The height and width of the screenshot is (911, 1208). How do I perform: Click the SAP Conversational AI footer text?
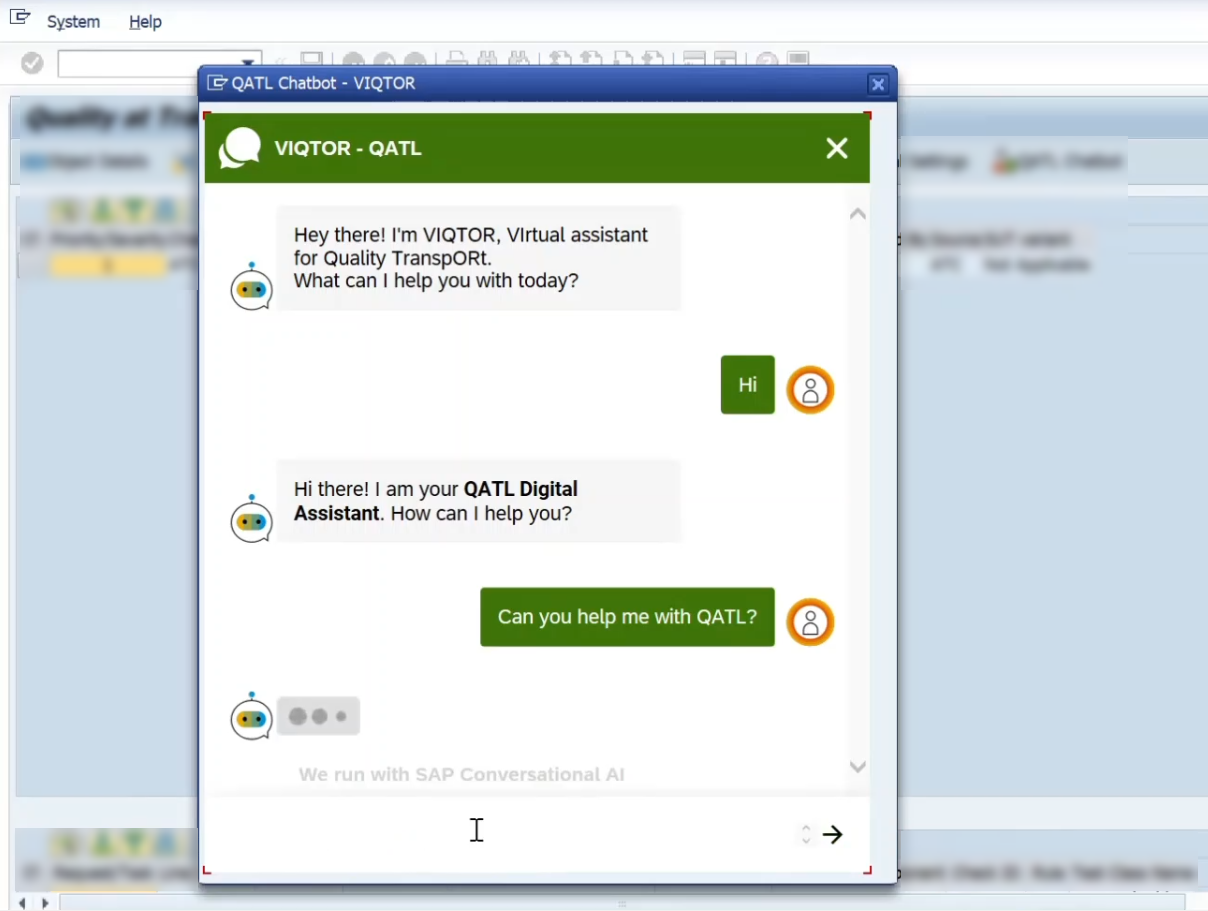pos(461,774)
